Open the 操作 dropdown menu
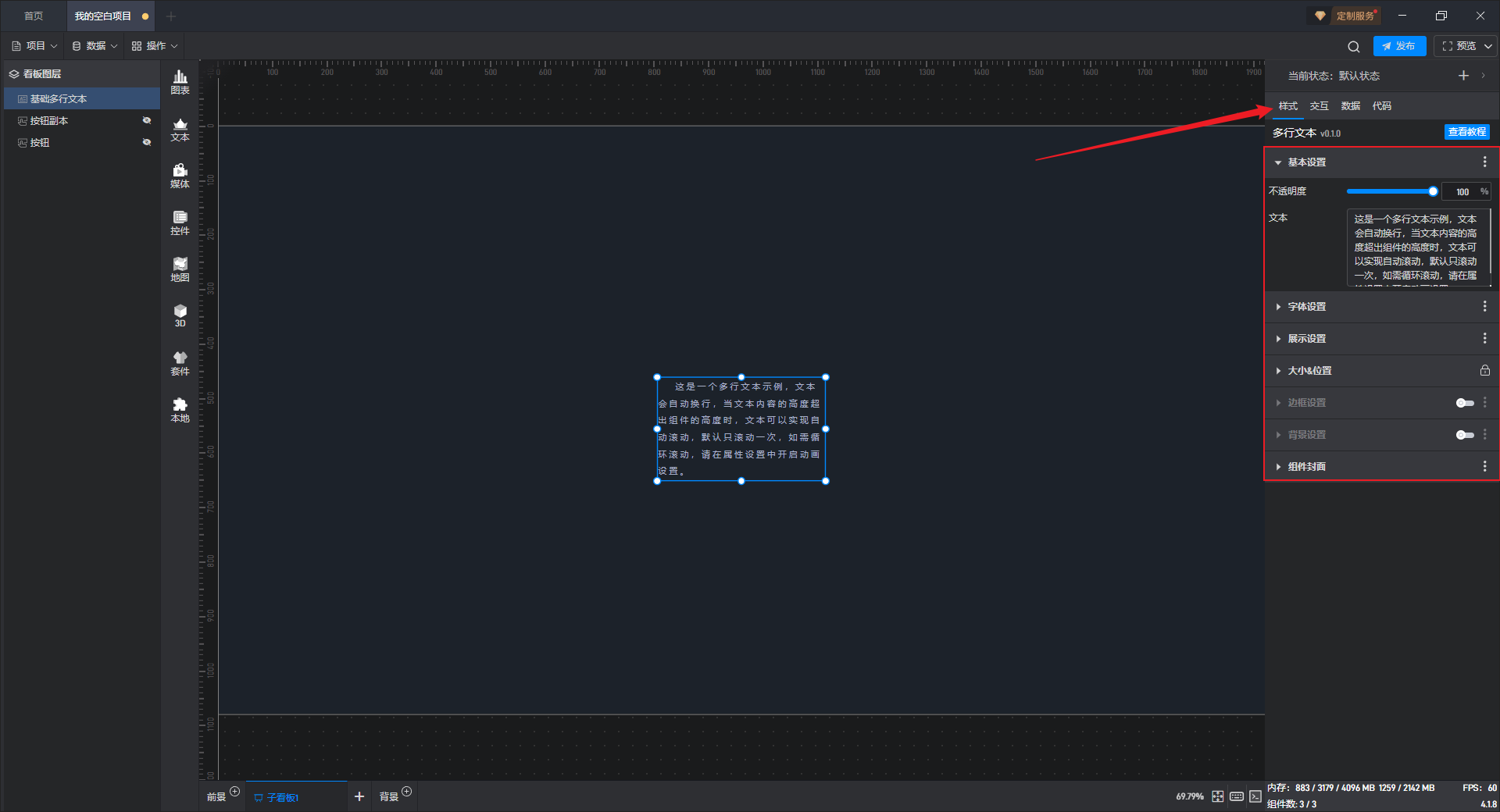1500x812 pixels. pyautogui.click(x=155, y=46)
